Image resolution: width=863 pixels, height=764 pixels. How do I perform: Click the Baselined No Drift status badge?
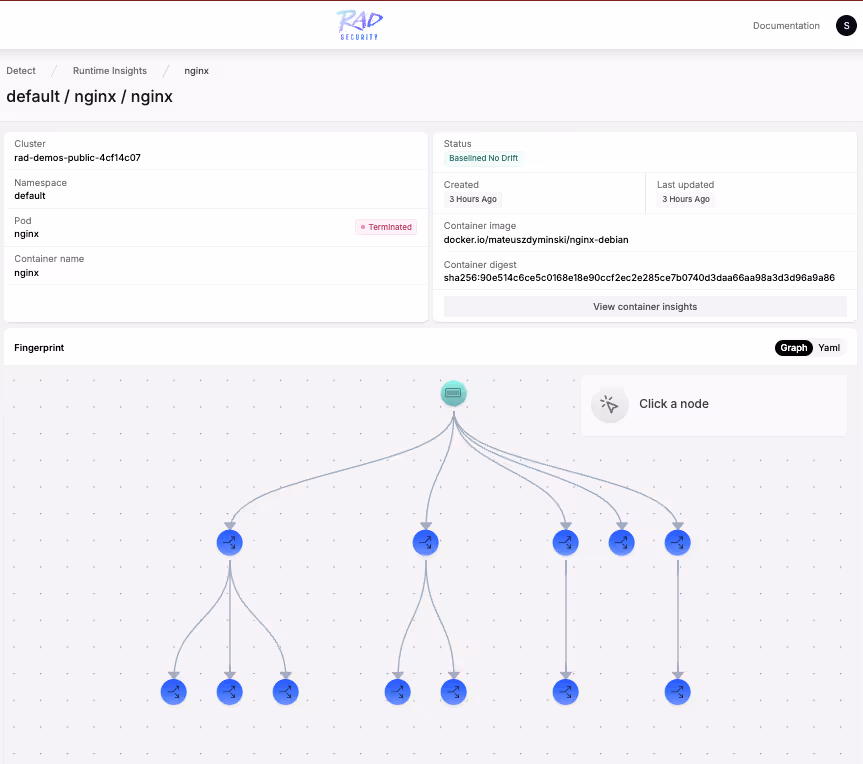click(483, 159)
